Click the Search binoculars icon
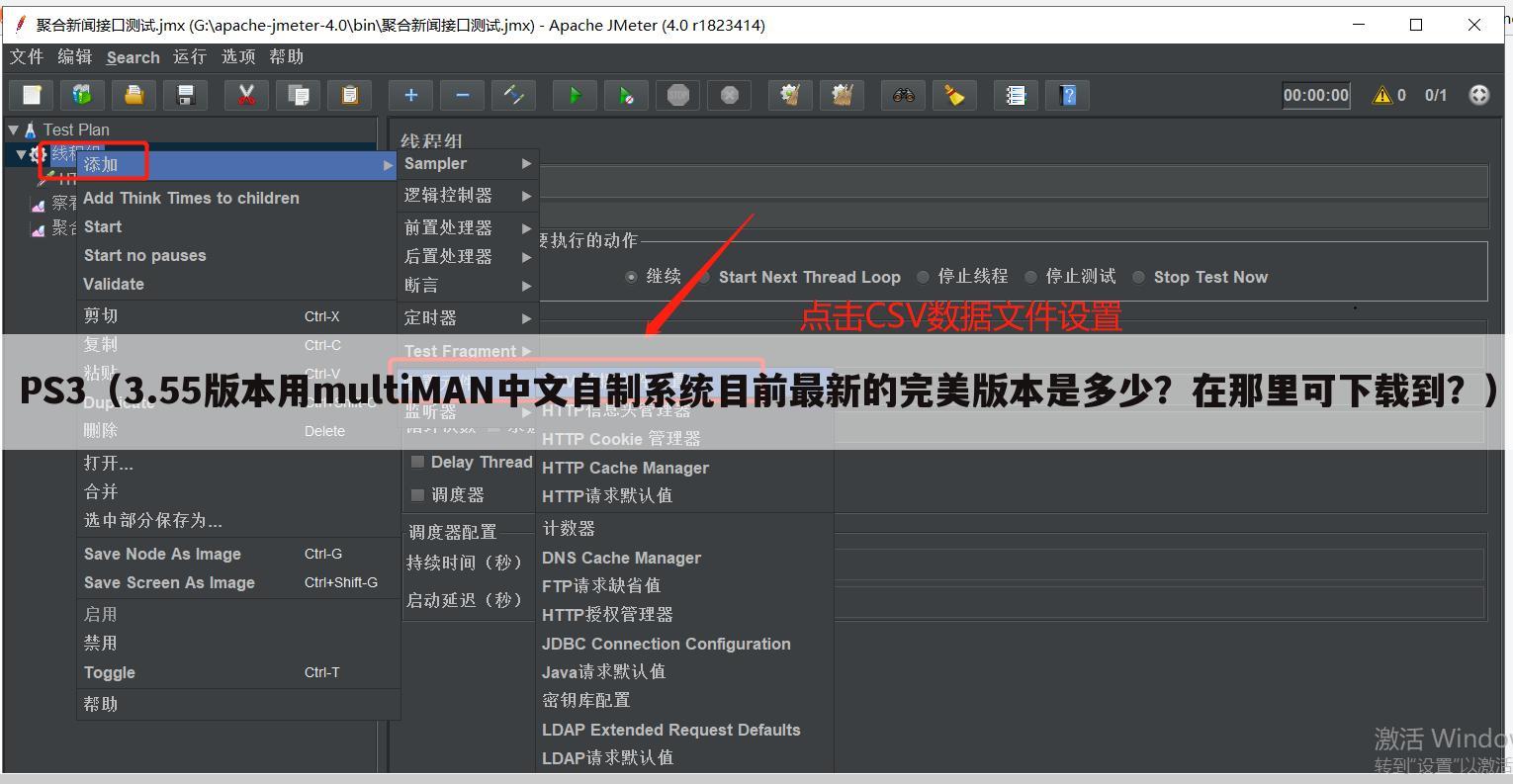 click(x=903, y=95)
